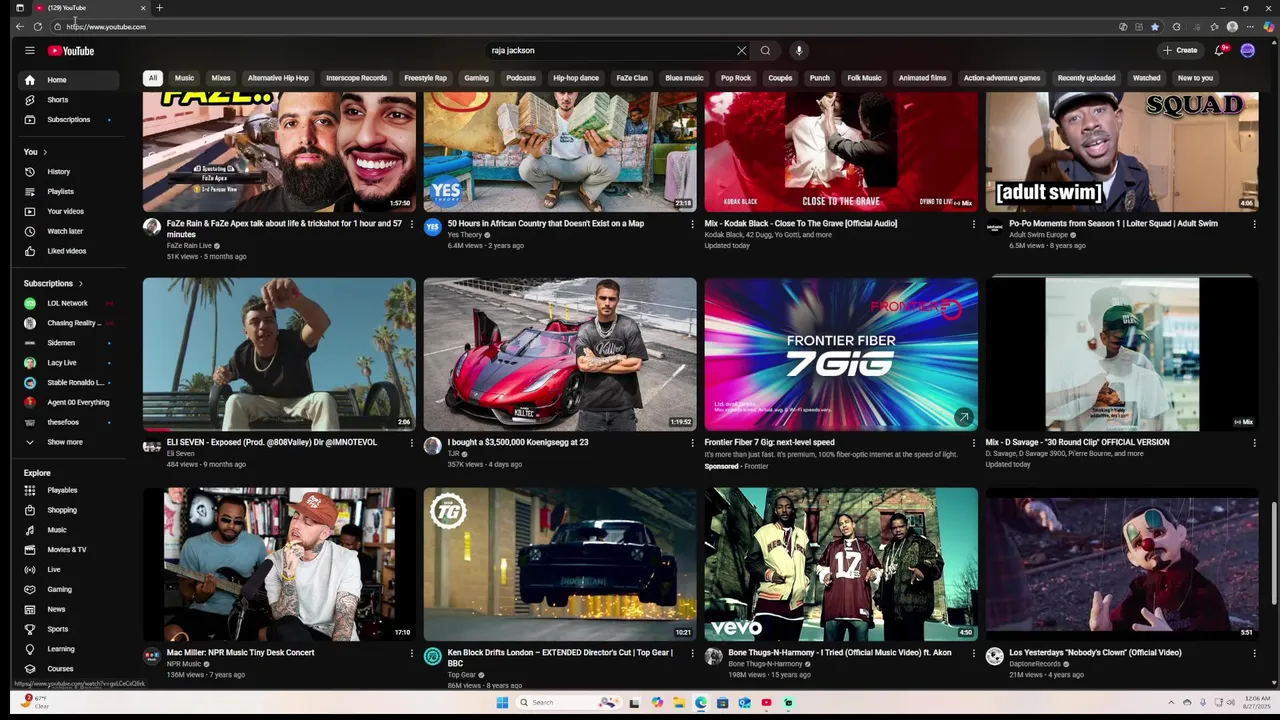The image size is (1280, 720).
Task: Open News under Explore
Action: coord(68,609)
